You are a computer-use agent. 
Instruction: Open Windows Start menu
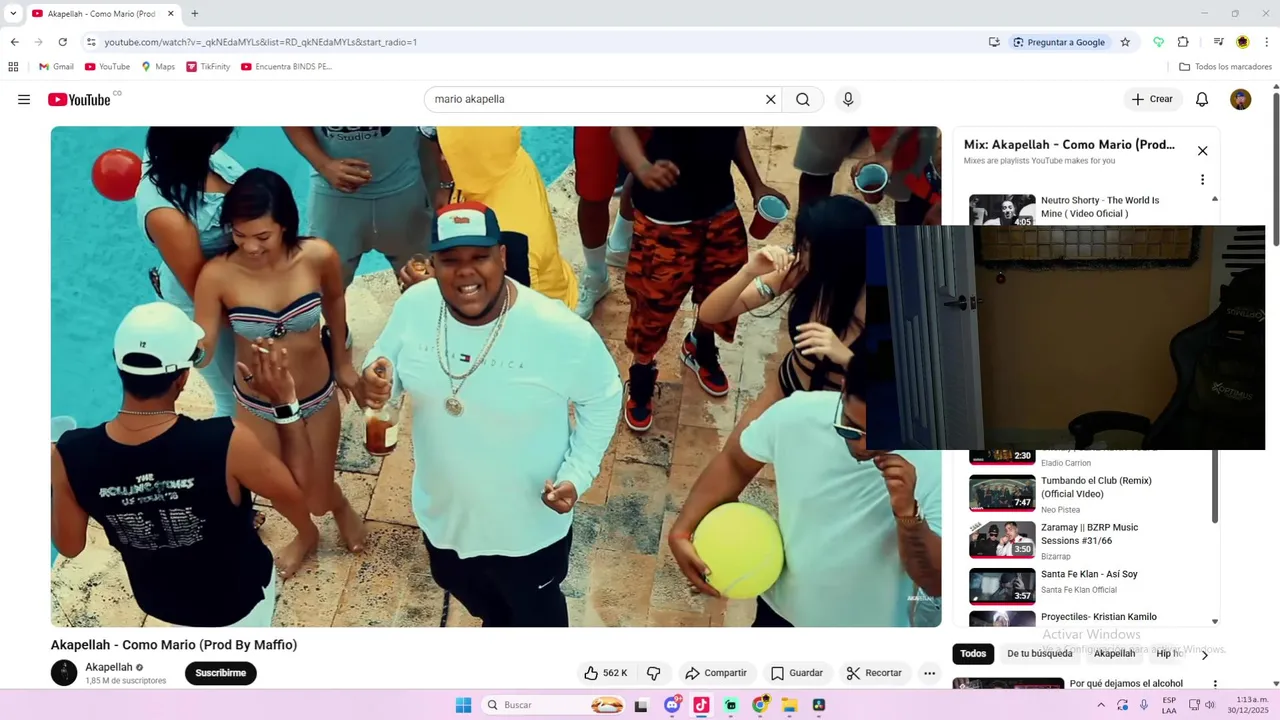click(463, 705)
